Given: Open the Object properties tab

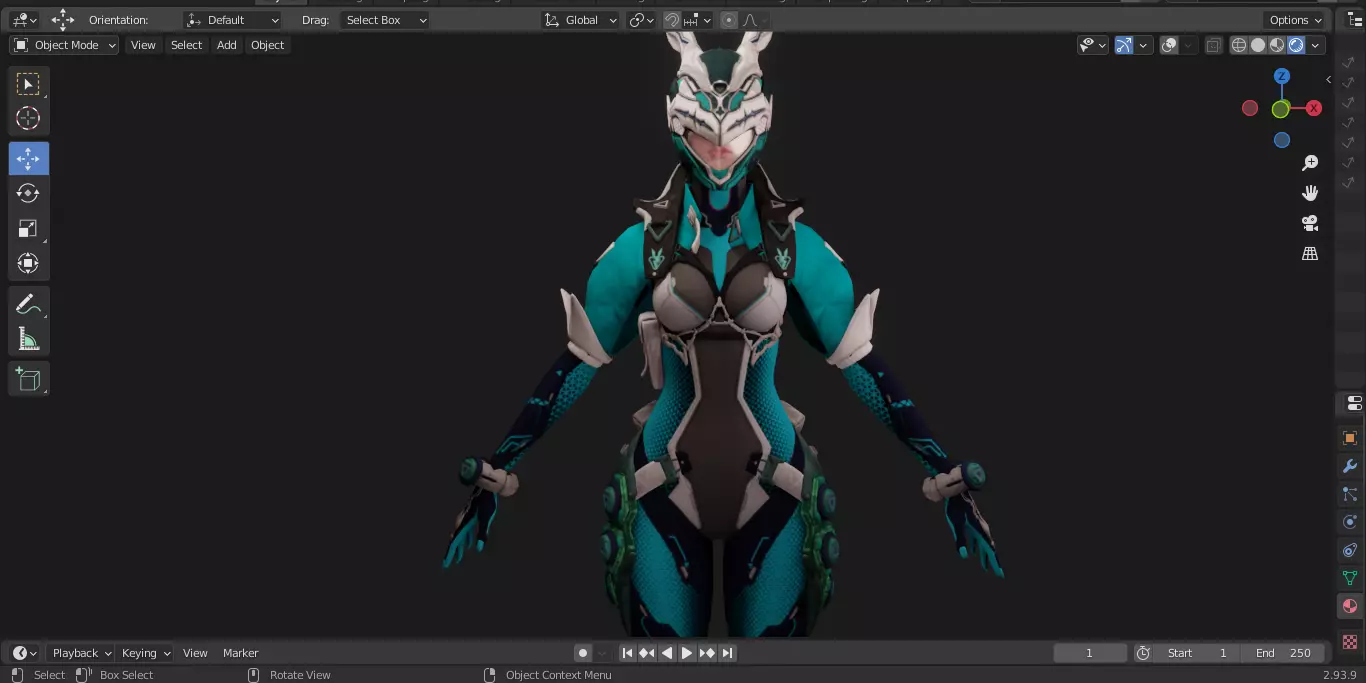Looking at the screenshot, I should (1350, 438).
